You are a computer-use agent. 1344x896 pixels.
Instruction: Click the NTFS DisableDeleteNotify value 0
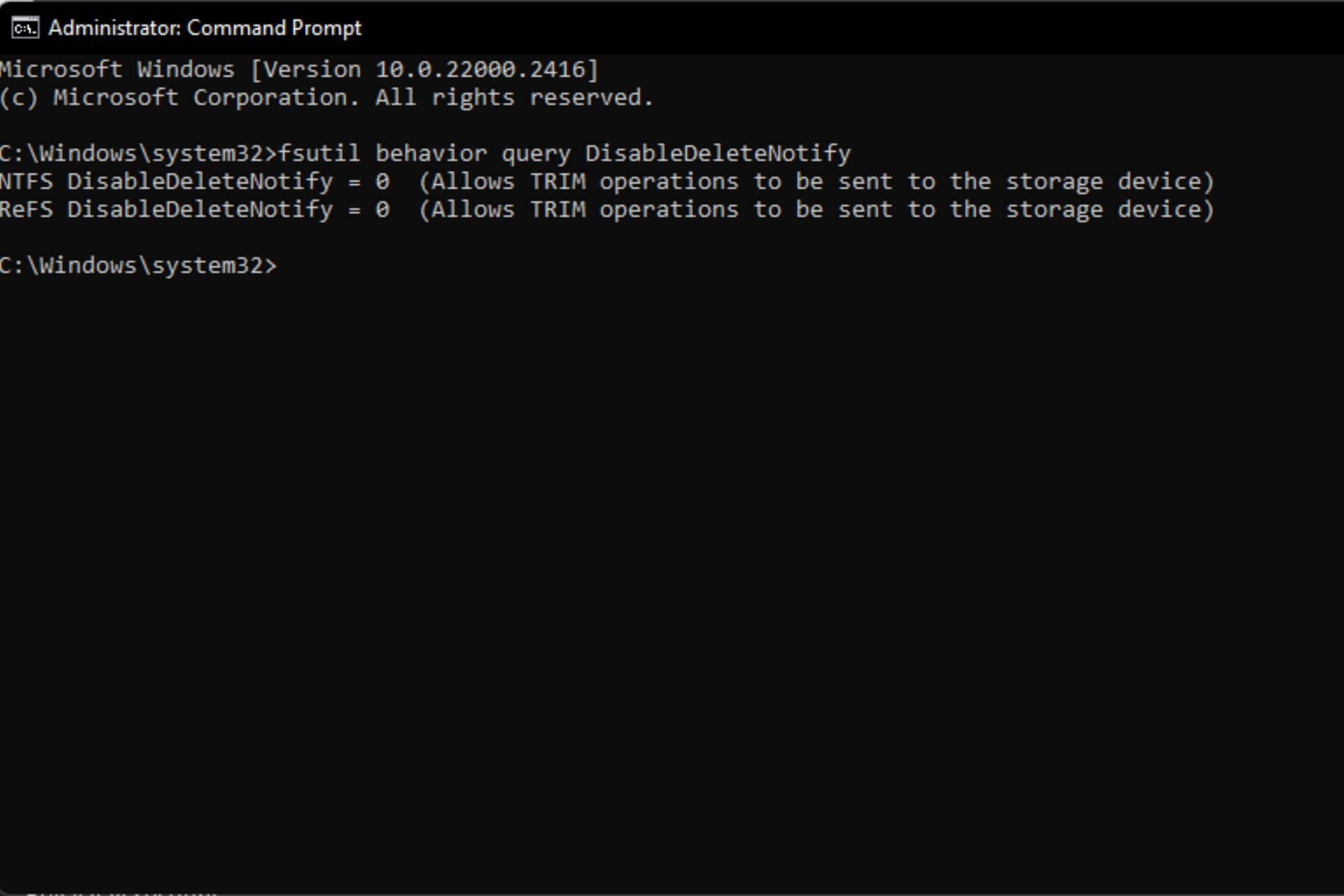click(382, 181)
